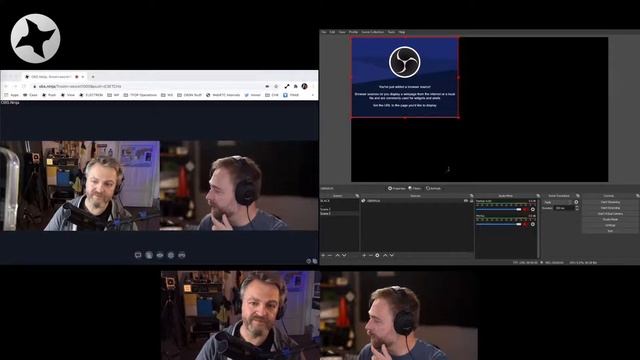Open the extensions puzzle icon in browser

click(x=296, y=87)
